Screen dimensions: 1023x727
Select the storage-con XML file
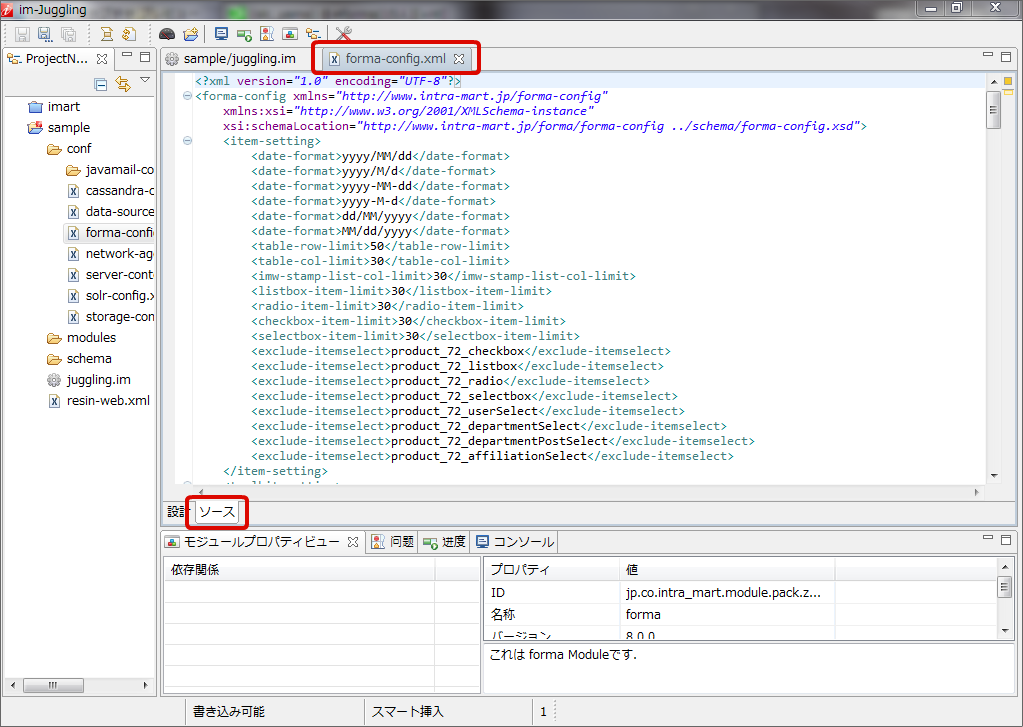point(111,317)
